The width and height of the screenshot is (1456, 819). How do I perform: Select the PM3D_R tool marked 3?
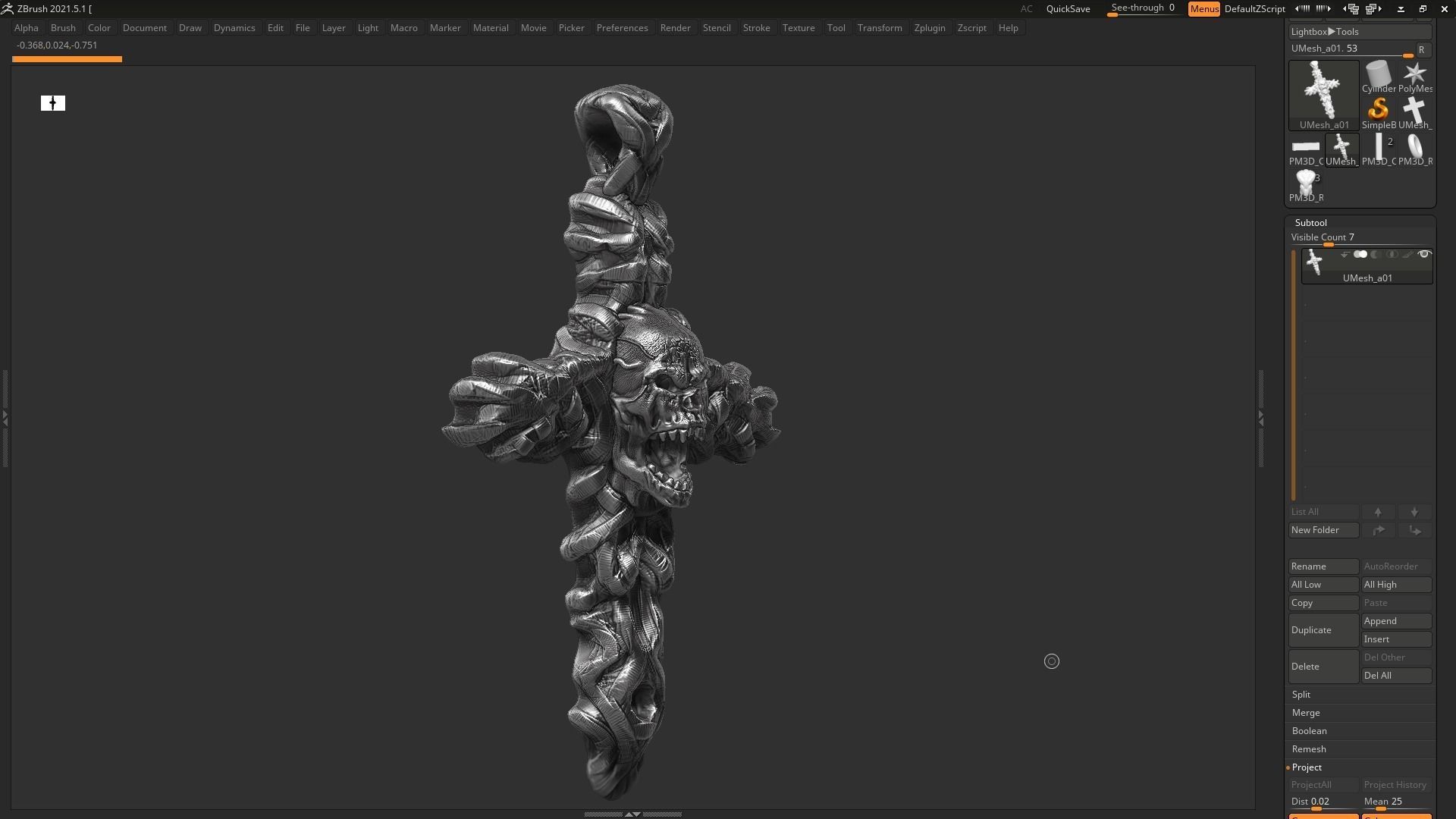pos(1305,187)
